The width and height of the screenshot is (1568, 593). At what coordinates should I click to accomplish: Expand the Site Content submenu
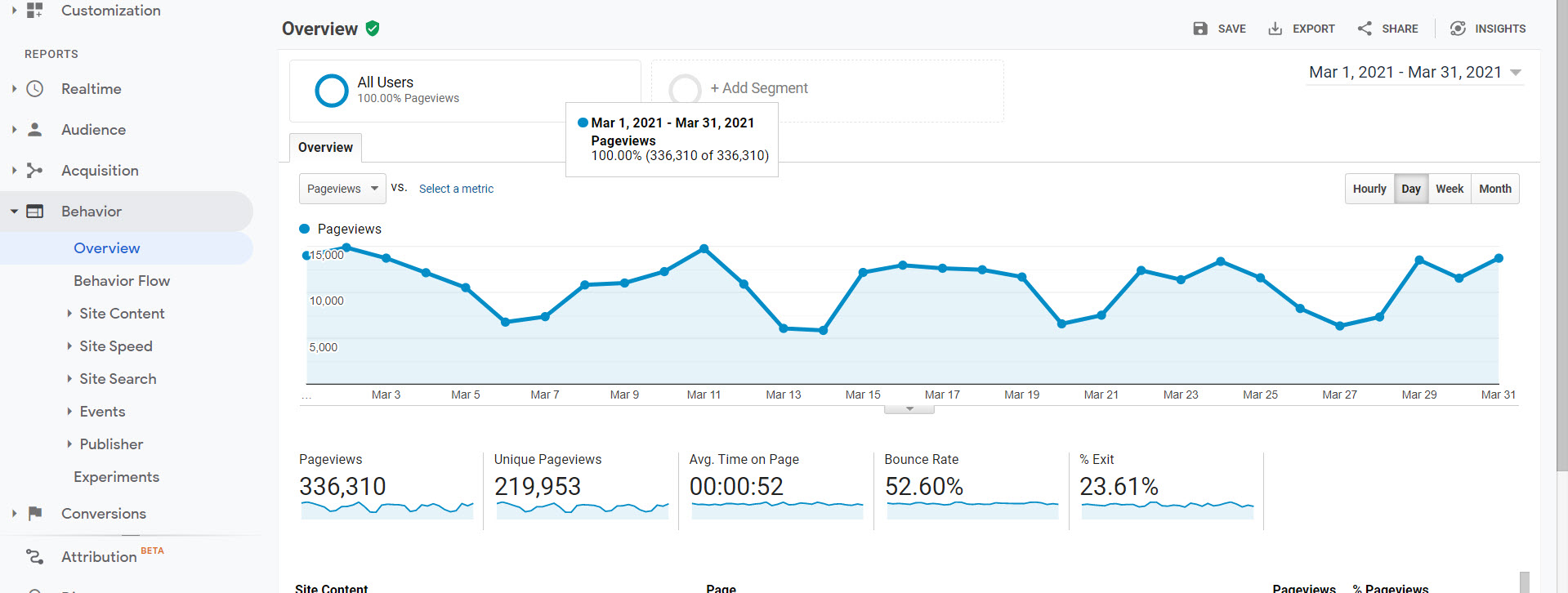click(x=122, y=314)
